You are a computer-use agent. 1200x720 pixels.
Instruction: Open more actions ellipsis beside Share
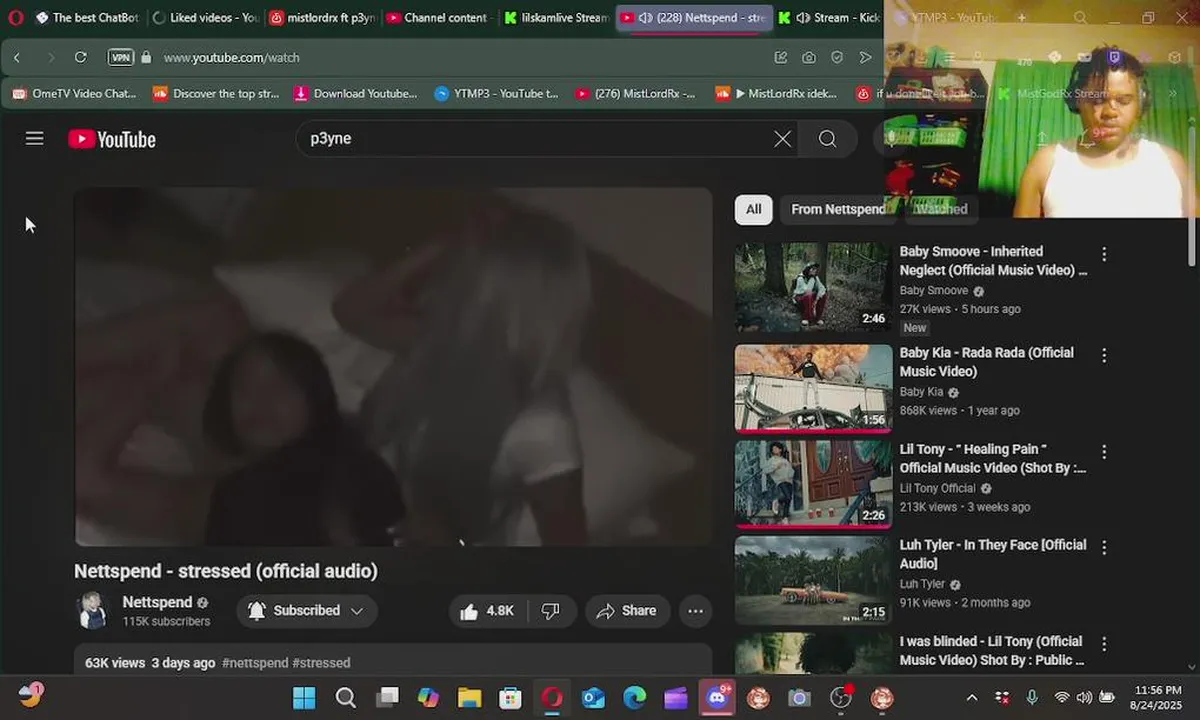coord(696,611)
